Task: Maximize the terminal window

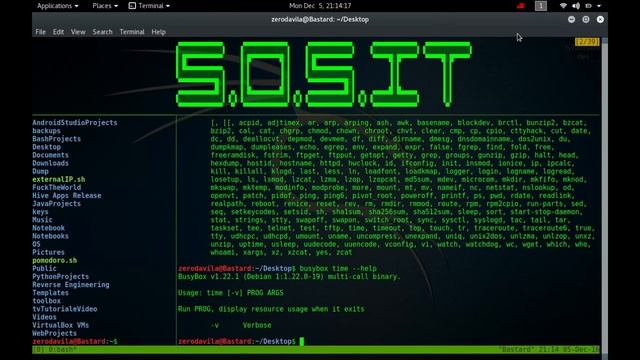Action: point(586,19)
